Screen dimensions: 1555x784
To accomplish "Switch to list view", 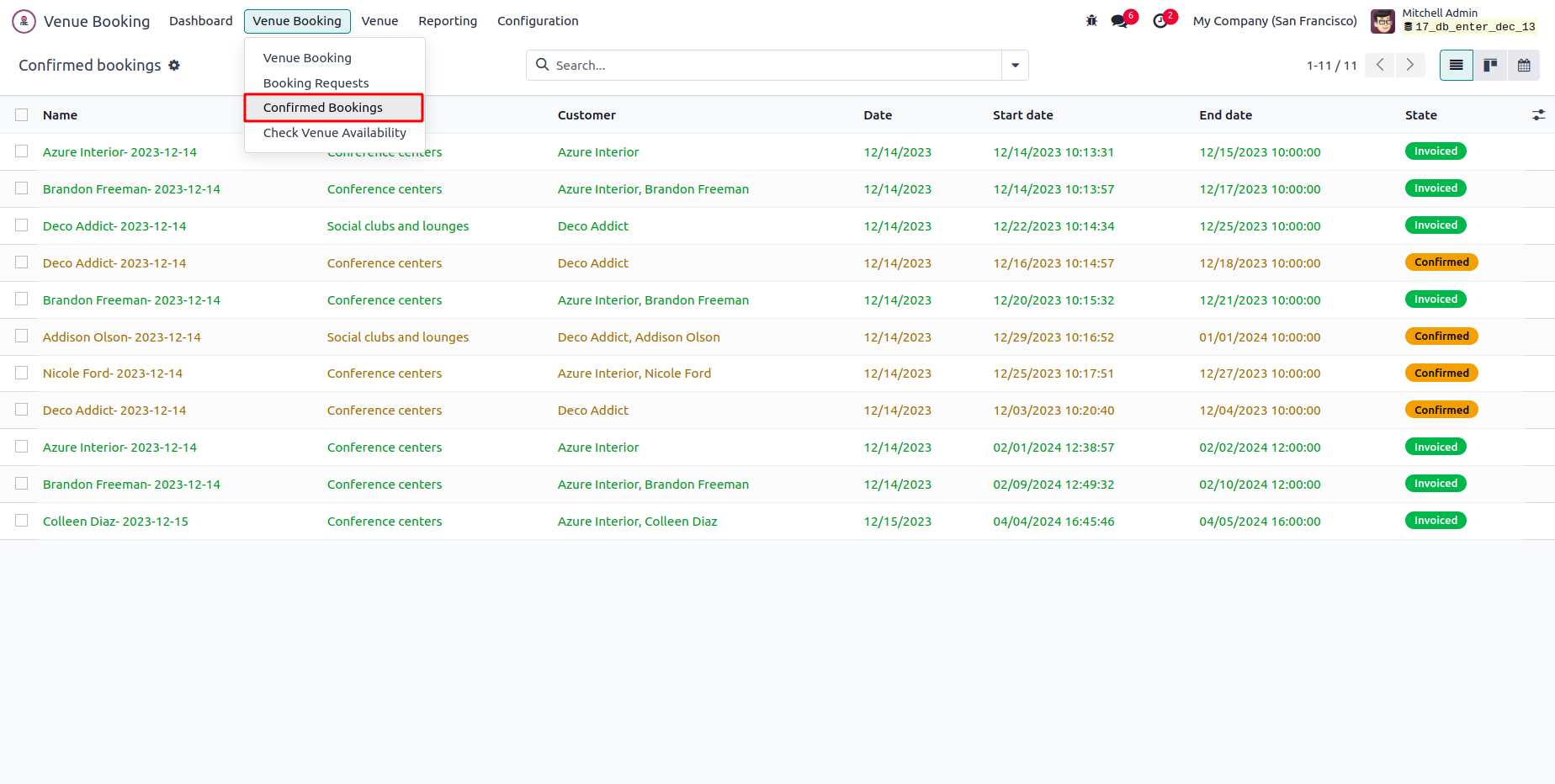I will tap(1457, 65).
